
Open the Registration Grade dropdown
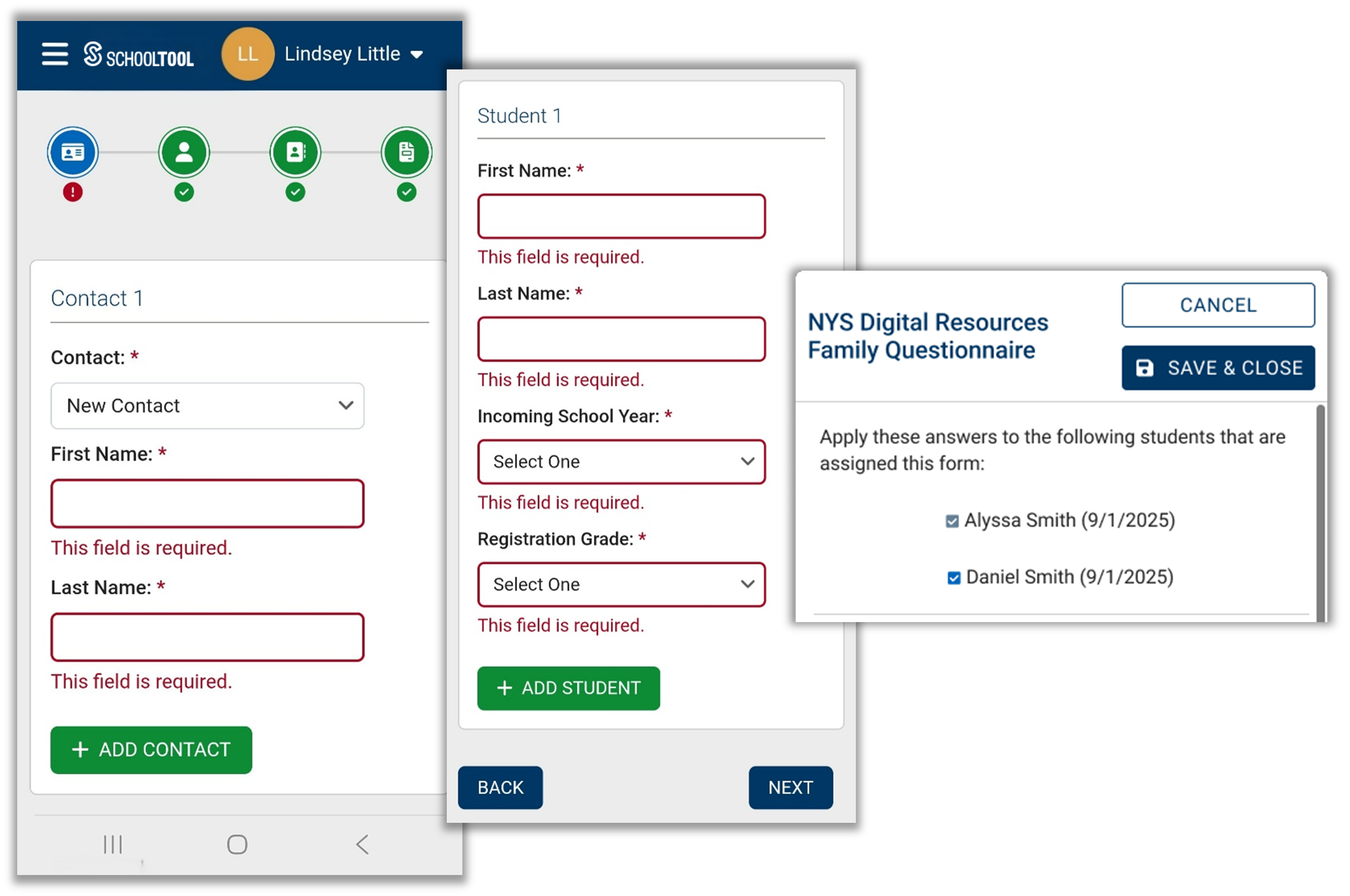click(621, 584)
